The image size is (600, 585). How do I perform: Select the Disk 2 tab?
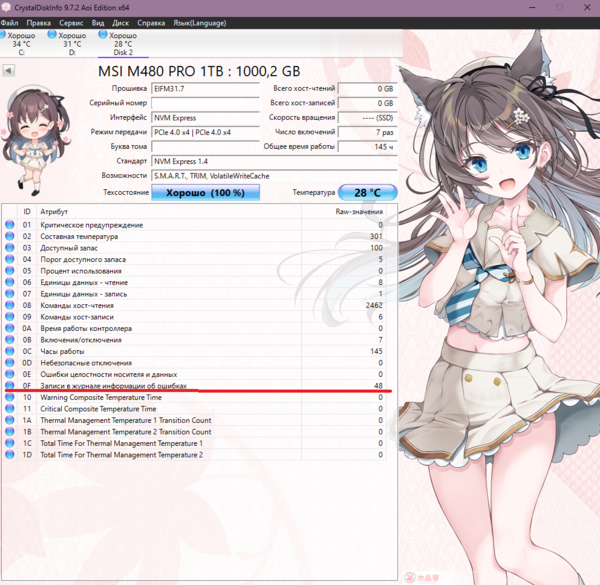pyautogui.click(x=122, y=44)
